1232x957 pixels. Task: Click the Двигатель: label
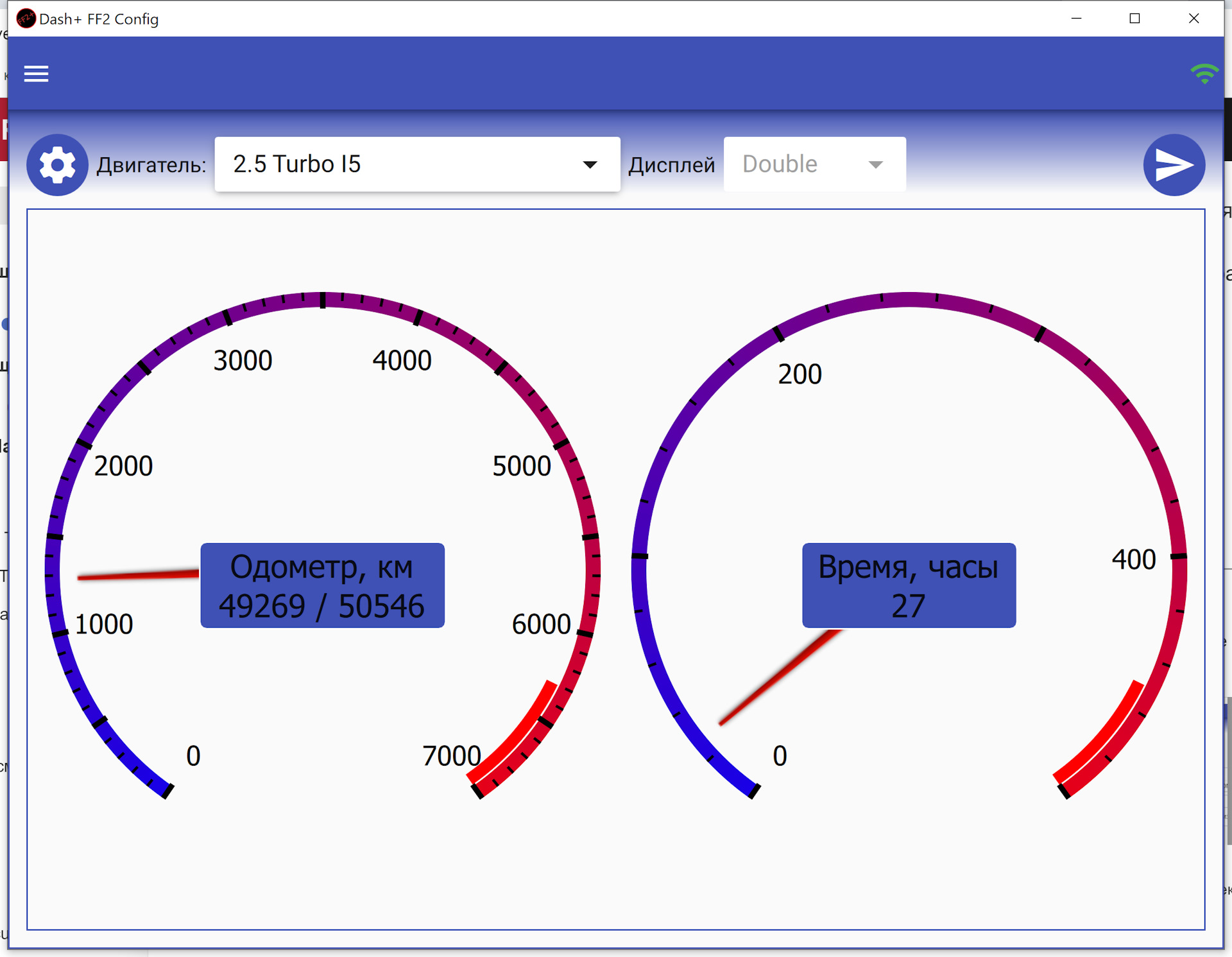pos(151,165)
